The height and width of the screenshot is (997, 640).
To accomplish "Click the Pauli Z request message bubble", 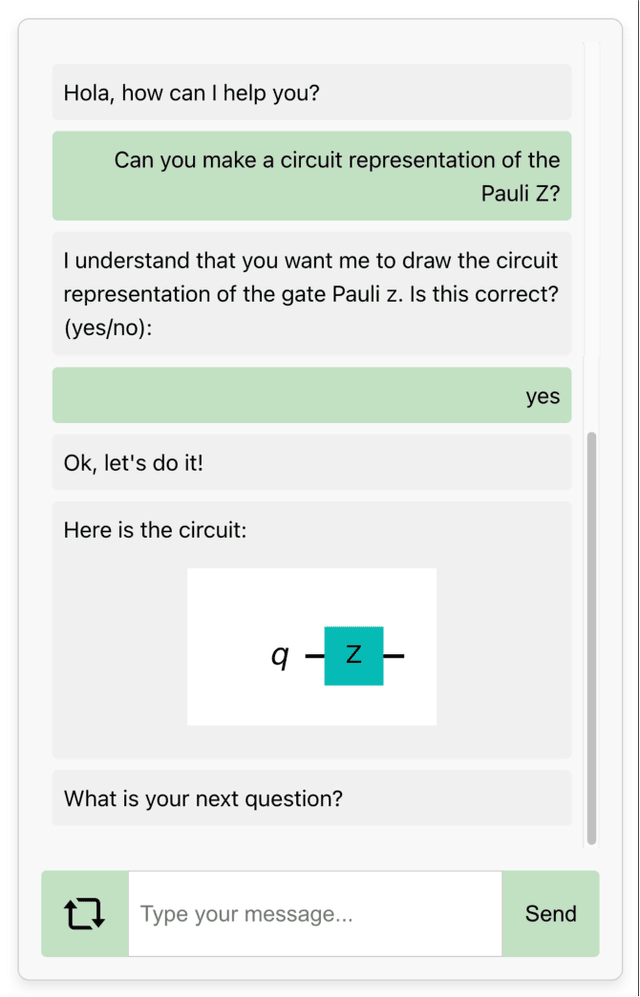I will point(311,176).
